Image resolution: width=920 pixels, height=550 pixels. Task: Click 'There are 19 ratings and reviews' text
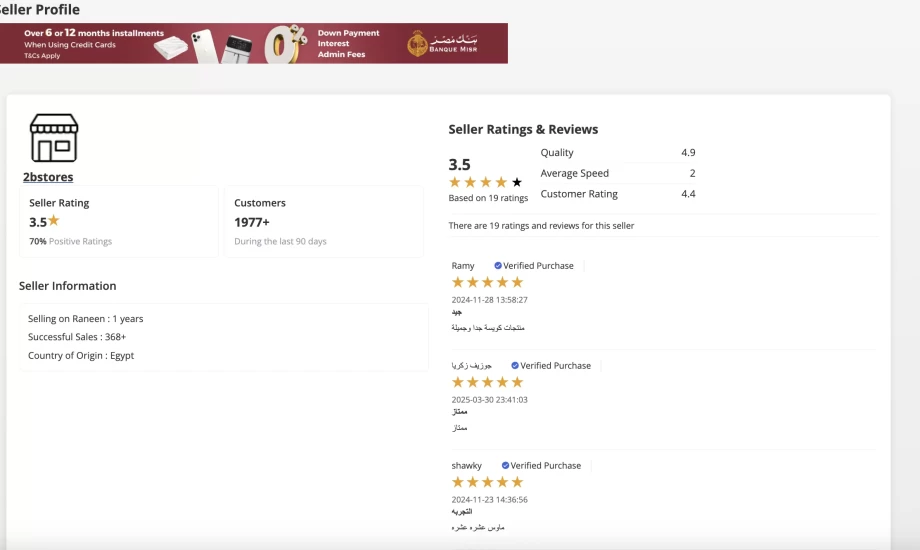pyautogui.click(x=541, y=225)
